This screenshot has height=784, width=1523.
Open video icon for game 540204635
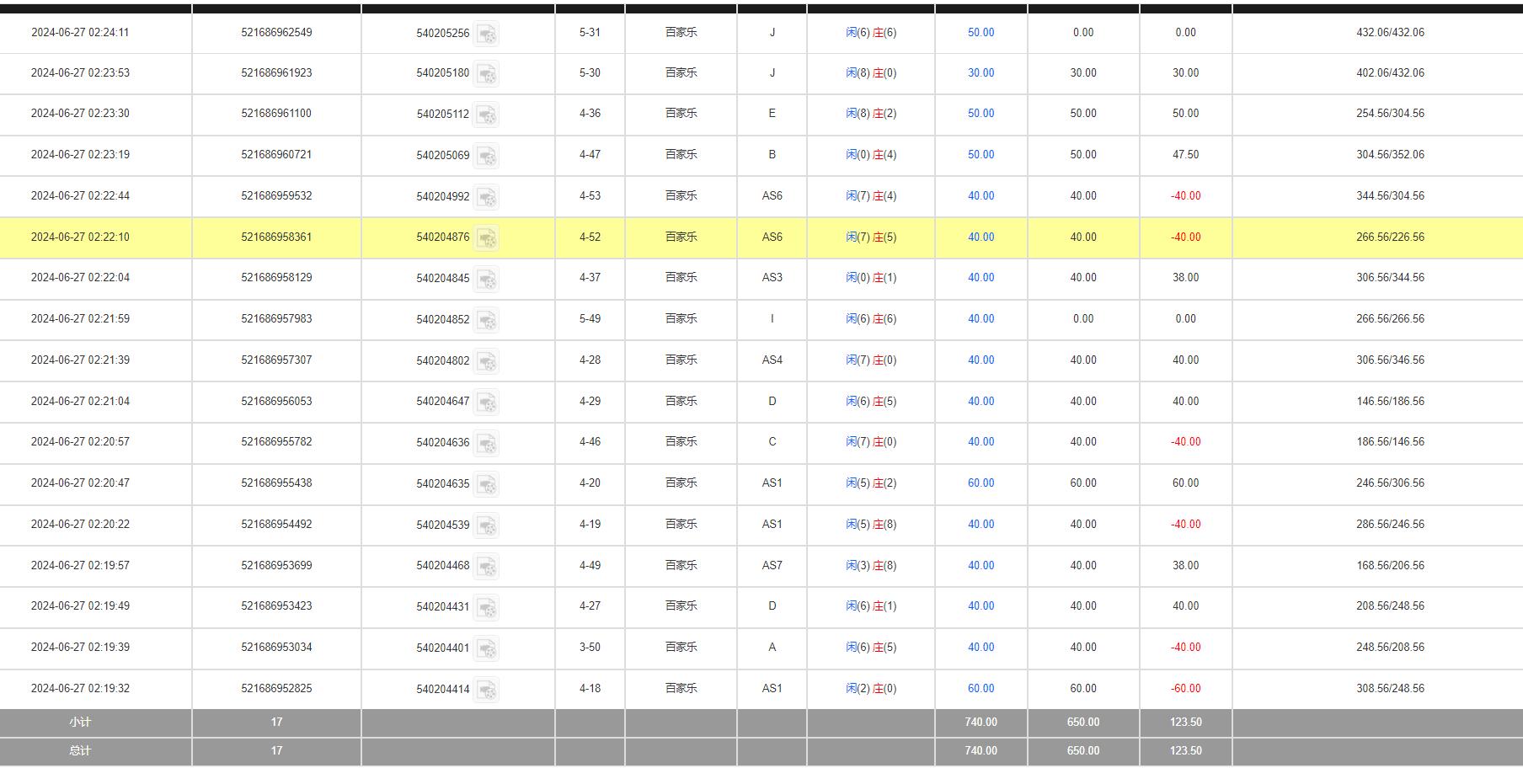486,484
